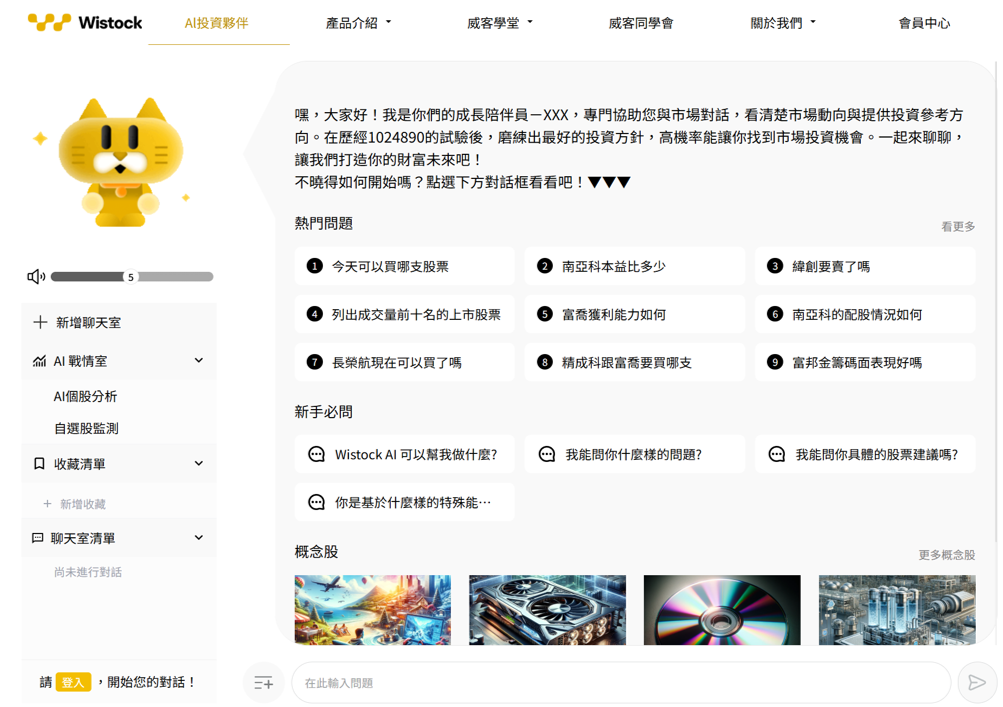Open the 關於我們 dropdown menu
Viewport: 1003px width, 707px height.
783,23
